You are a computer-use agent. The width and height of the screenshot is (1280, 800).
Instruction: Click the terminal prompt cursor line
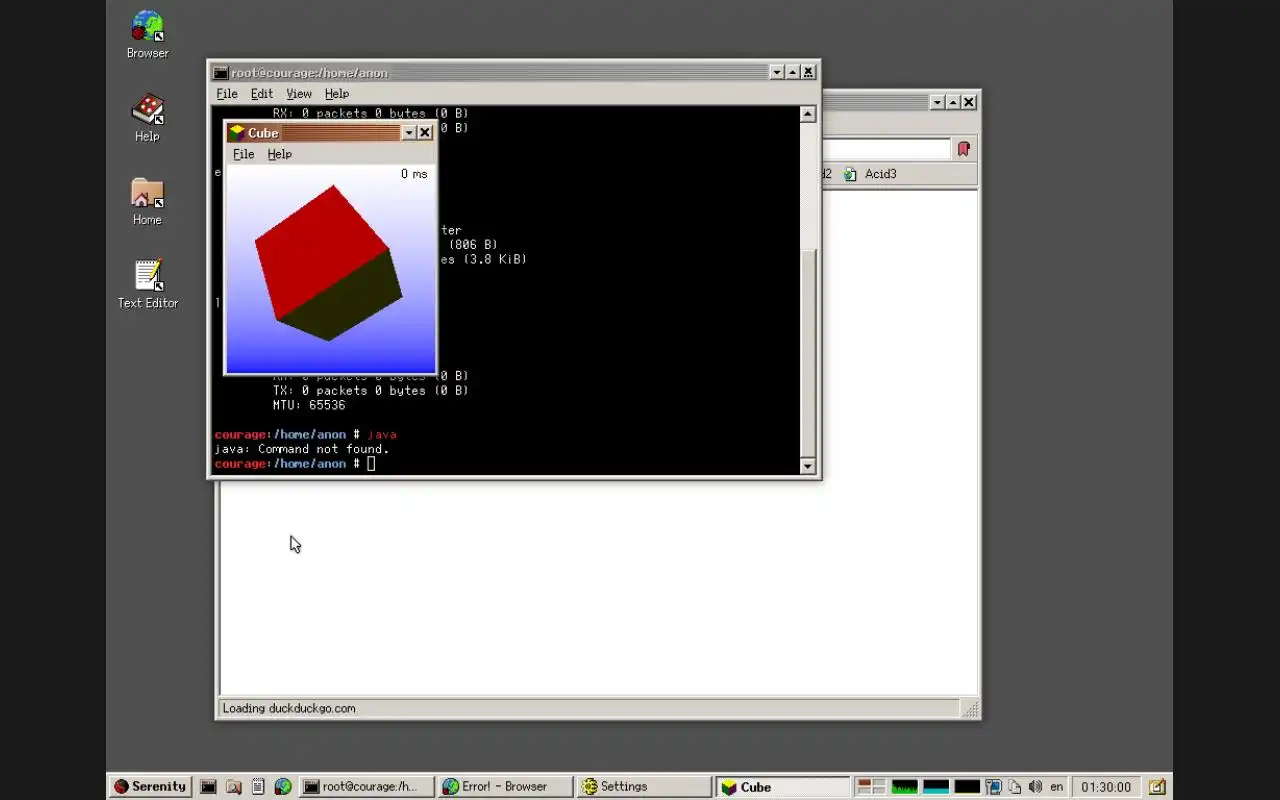point(295,464)
